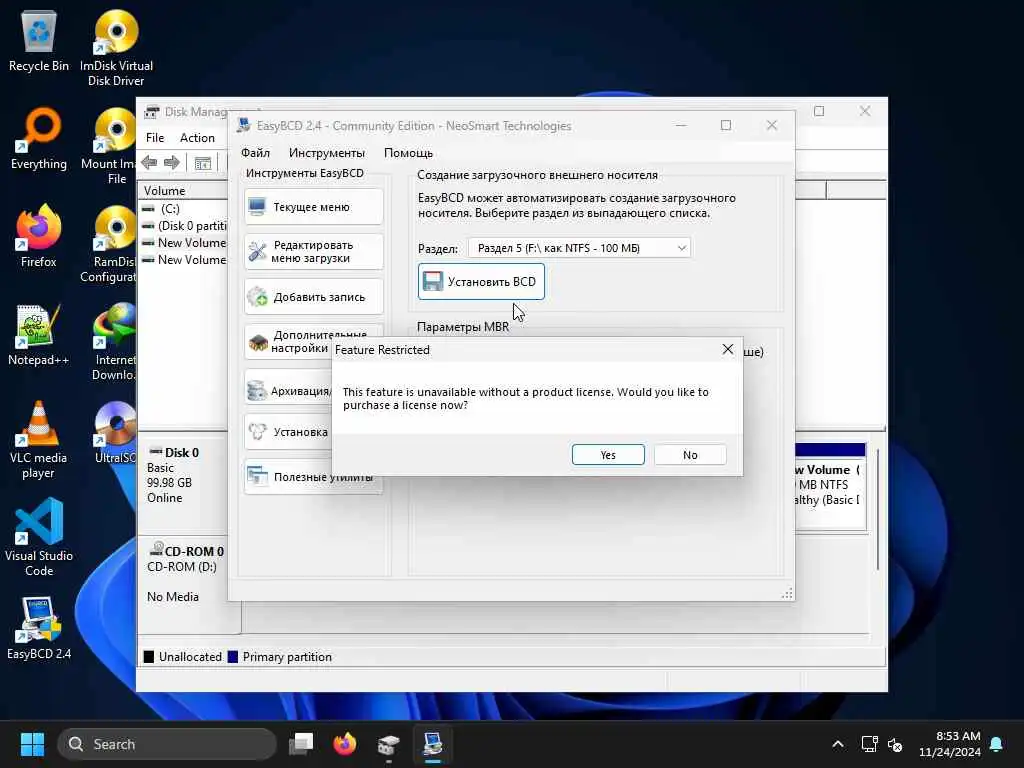This screenshot has height=768, width=1024.
Task: Click Unallocated black legend swatch
Action: pos(149,657)
